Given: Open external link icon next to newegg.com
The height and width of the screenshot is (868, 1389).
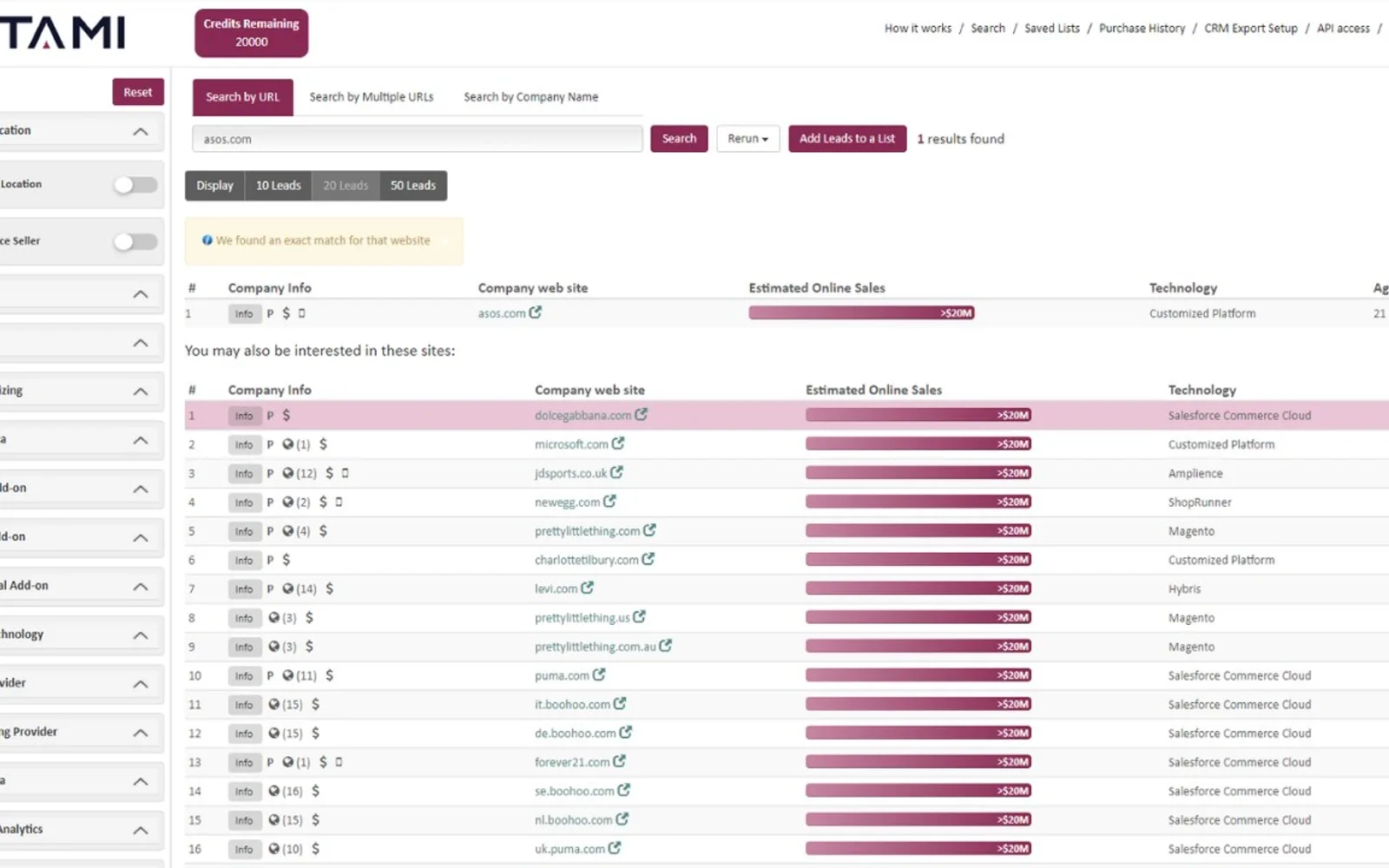Looking at the screenshot, I should (609, 502).
